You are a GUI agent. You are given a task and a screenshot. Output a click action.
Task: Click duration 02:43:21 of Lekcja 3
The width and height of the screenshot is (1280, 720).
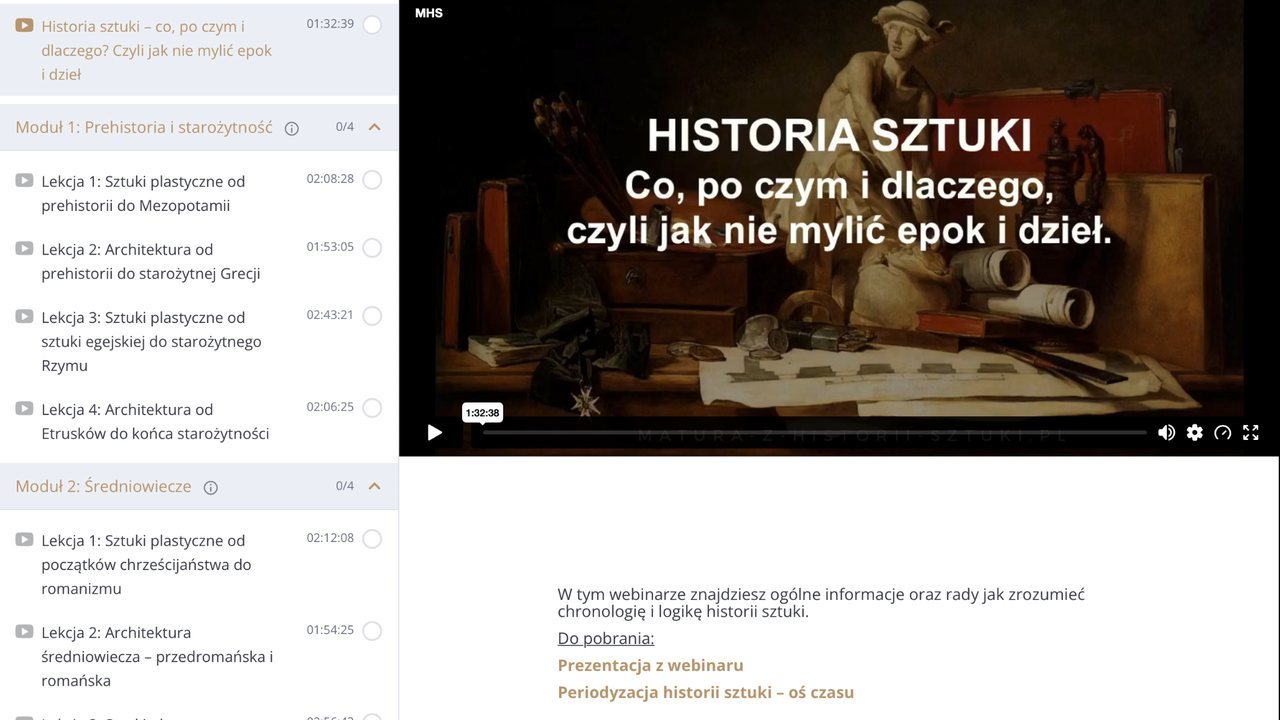coord(330,315)
